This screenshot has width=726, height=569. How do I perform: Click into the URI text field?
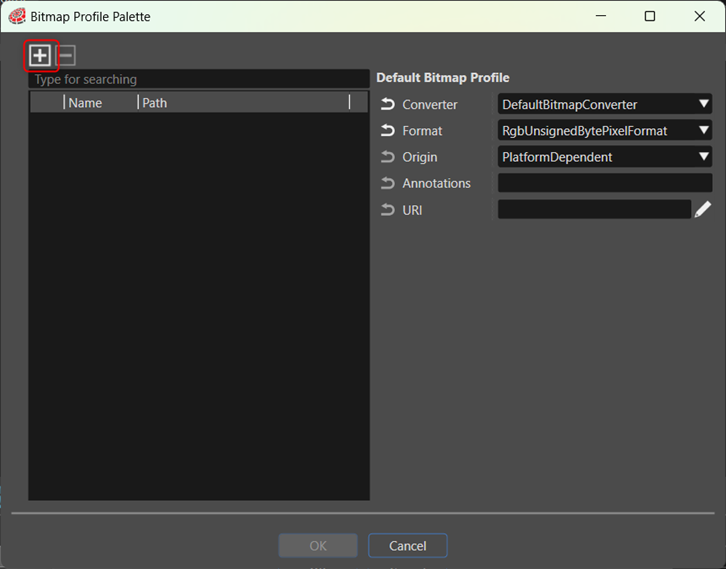(x=594, y=209)
